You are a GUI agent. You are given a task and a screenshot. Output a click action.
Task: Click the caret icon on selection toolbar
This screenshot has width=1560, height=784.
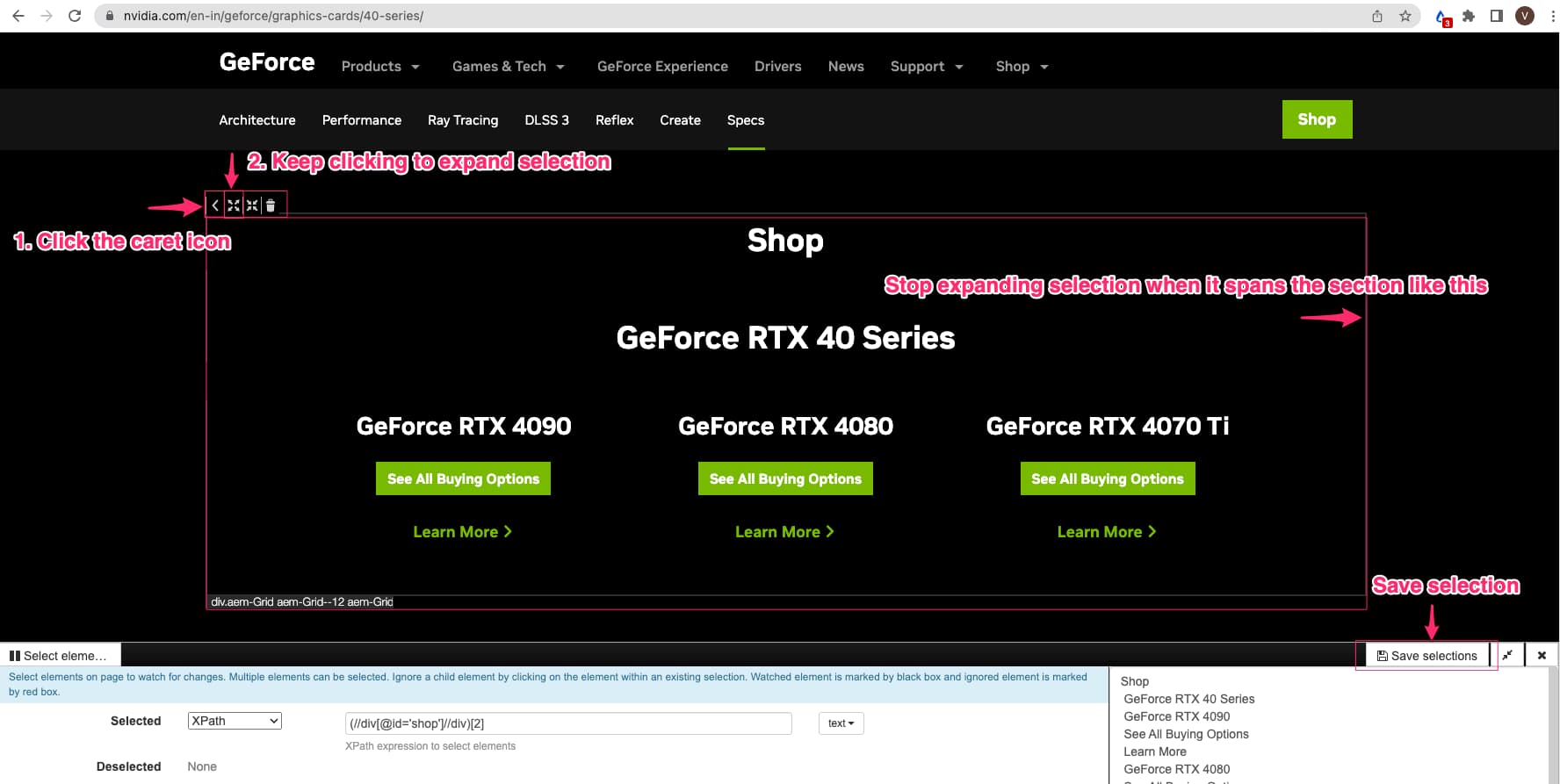click(215, 205)
